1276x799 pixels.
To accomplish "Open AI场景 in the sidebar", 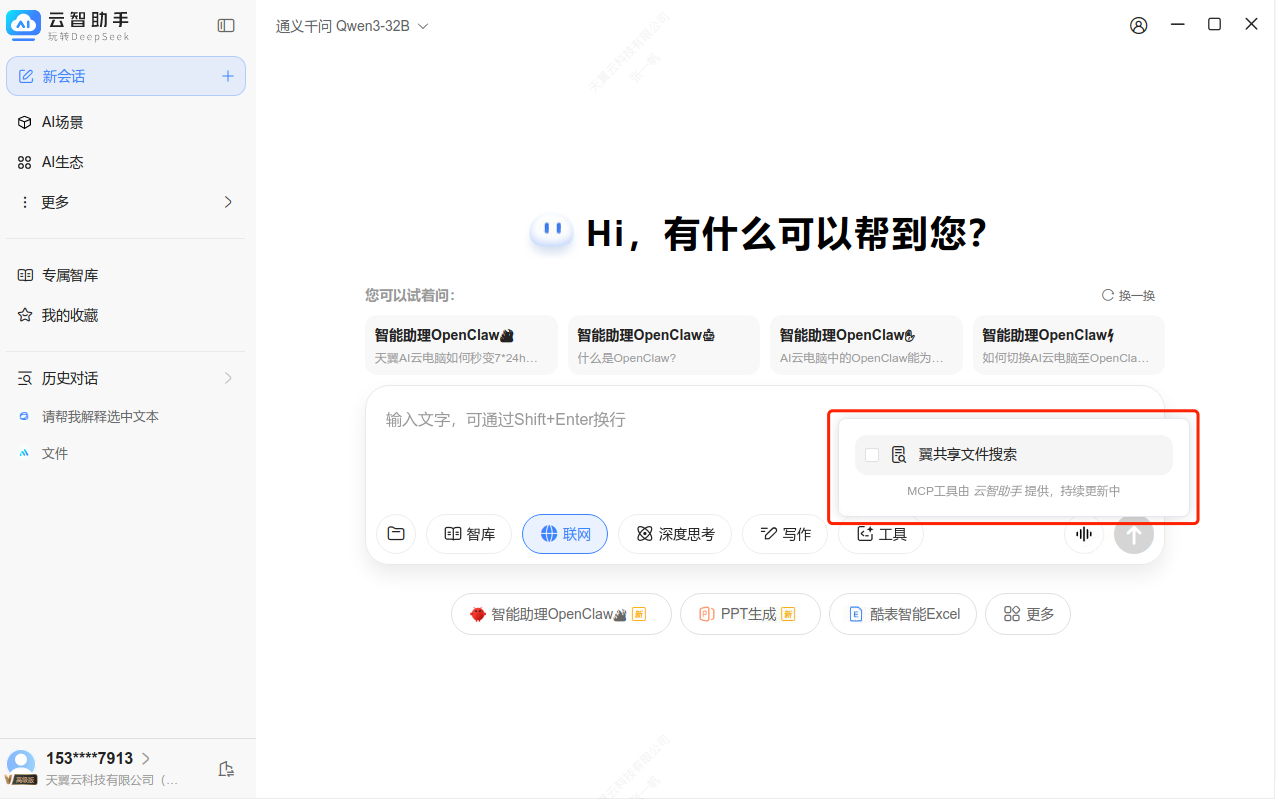I will tap(126, 122).
